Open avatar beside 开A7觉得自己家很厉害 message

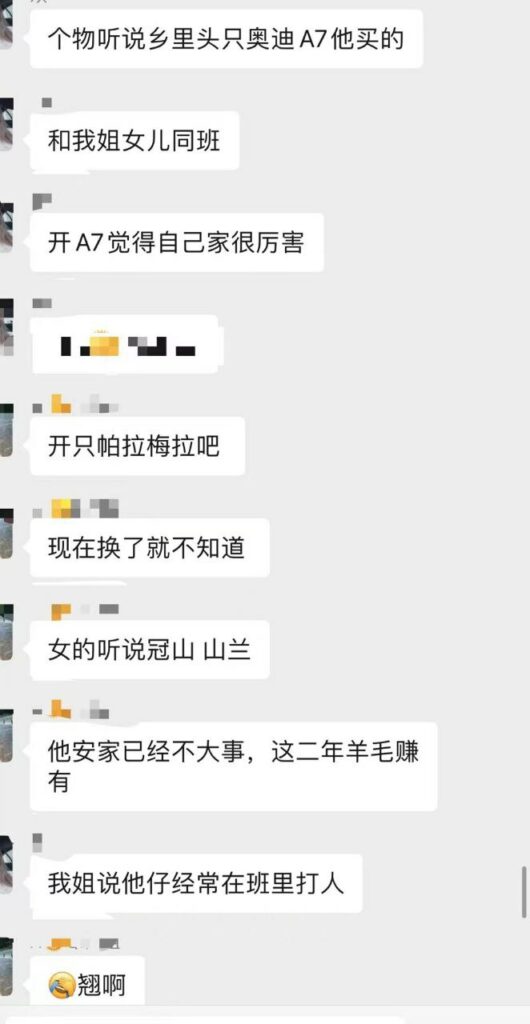tap(5, 227)
